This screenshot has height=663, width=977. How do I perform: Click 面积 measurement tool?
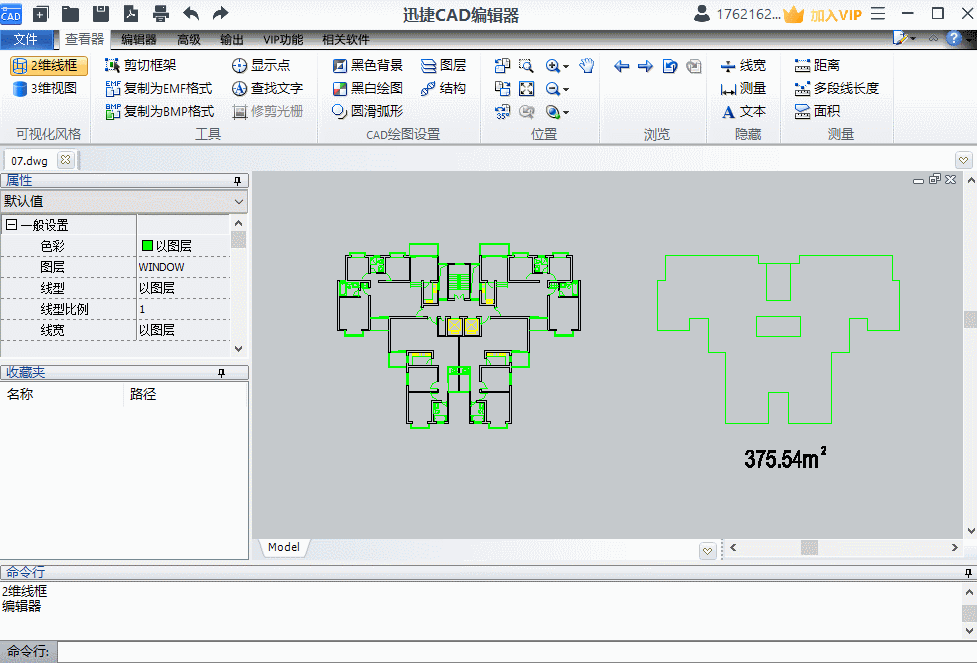[817, 112]
